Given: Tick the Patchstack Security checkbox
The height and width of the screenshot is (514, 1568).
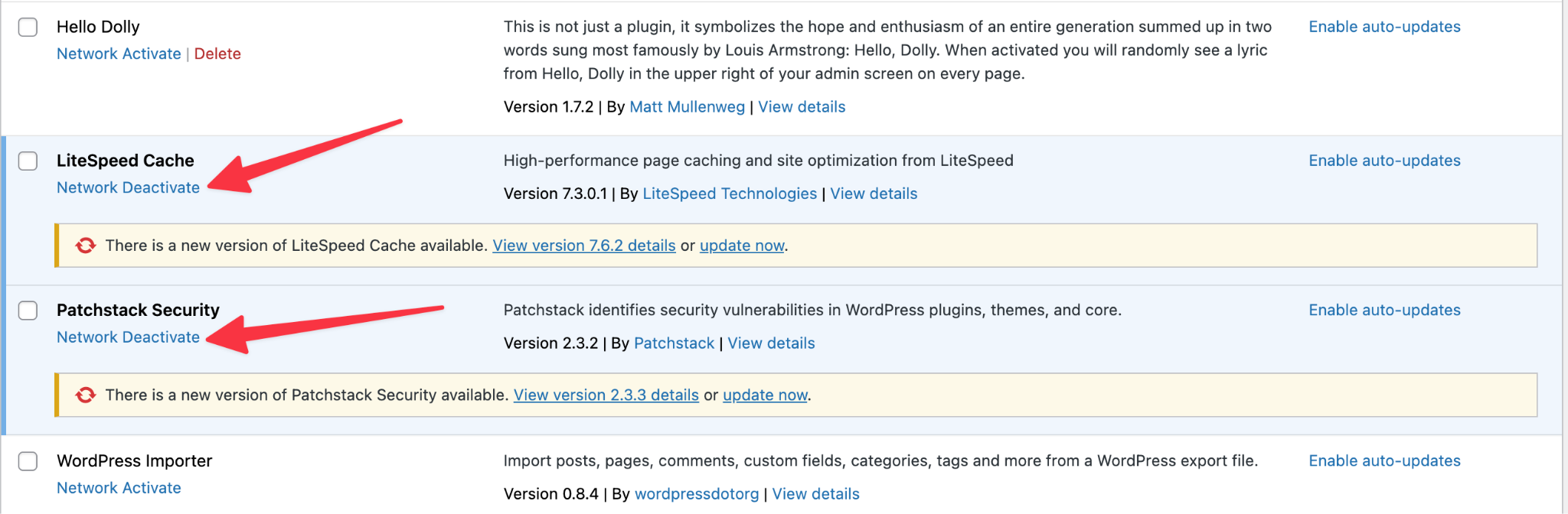Looking at the screenshot, I should point(28,311).
